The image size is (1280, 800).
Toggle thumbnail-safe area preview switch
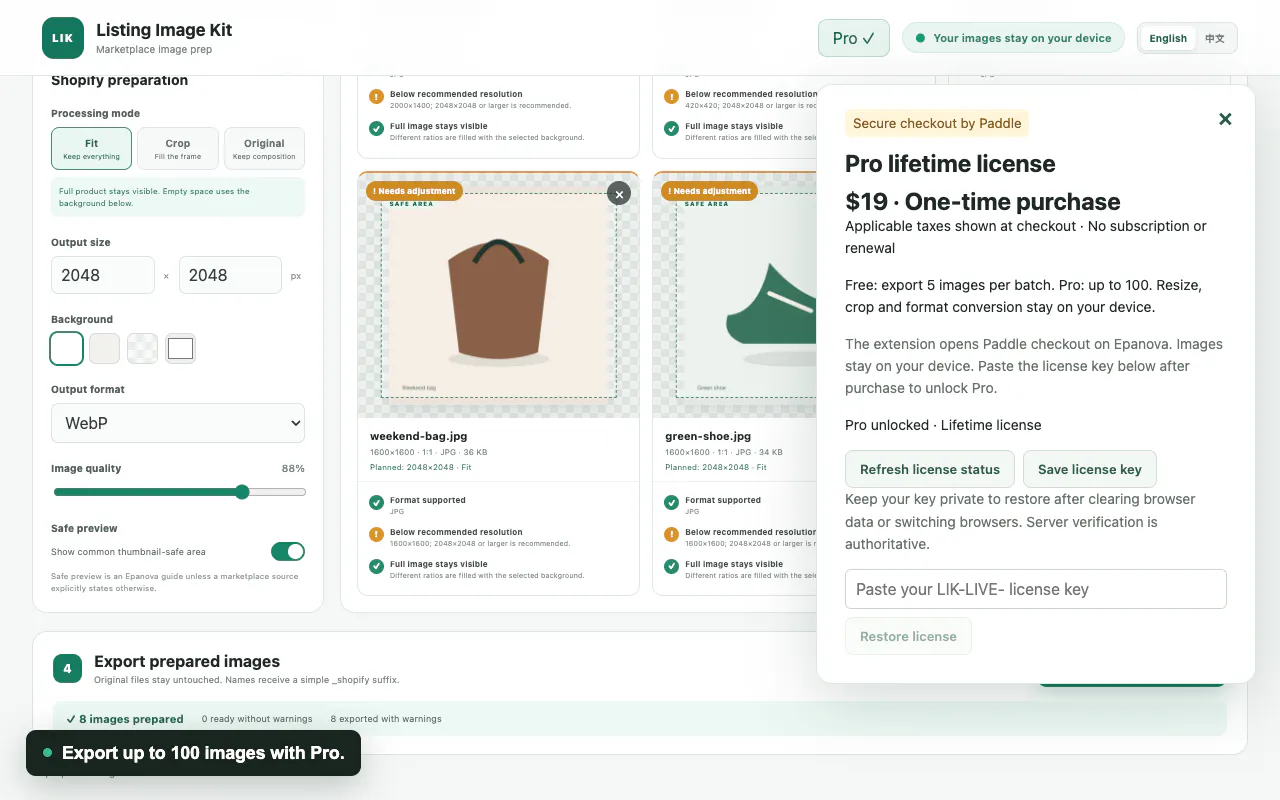[x=288, y=551]
